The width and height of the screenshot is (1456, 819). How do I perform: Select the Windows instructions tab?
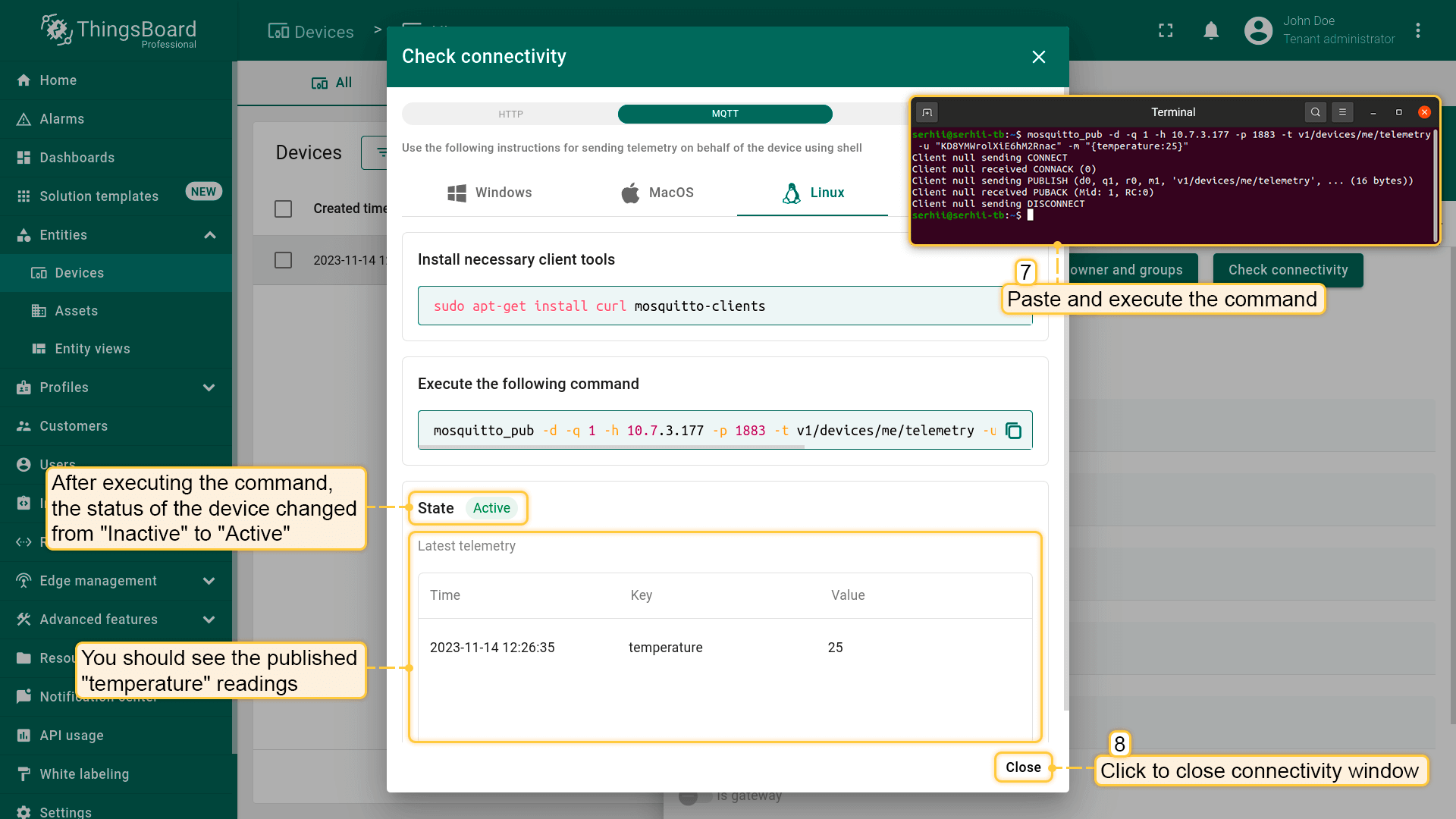490,193
